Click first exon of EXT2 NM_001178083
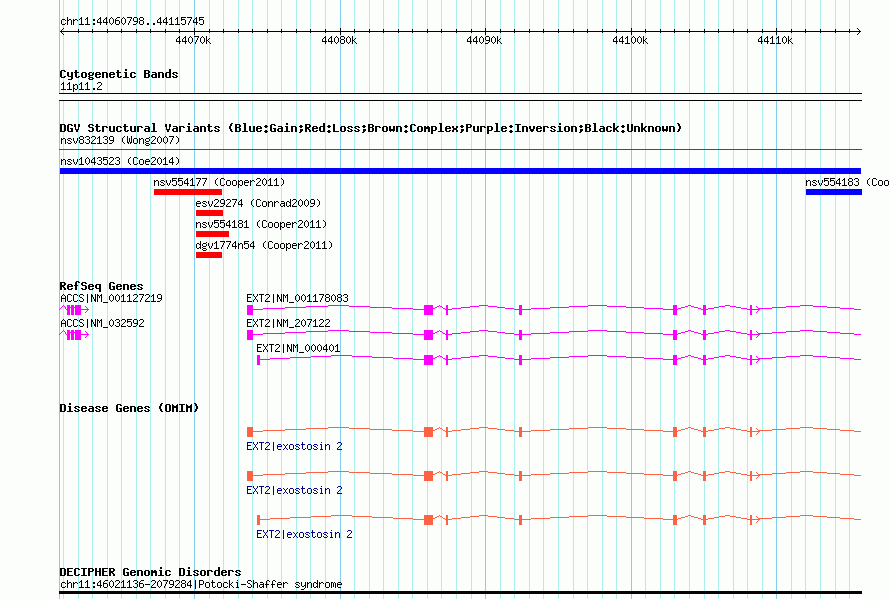This screenshot has height=599, width=890. pyautogui.click(x=250, y=309)
